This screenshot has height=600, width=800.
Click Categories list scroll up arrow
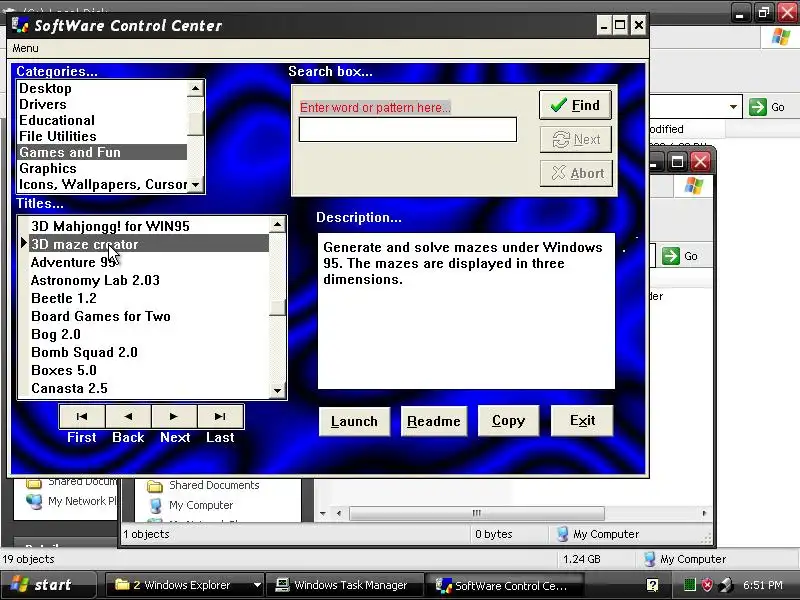tap(195, 89)
